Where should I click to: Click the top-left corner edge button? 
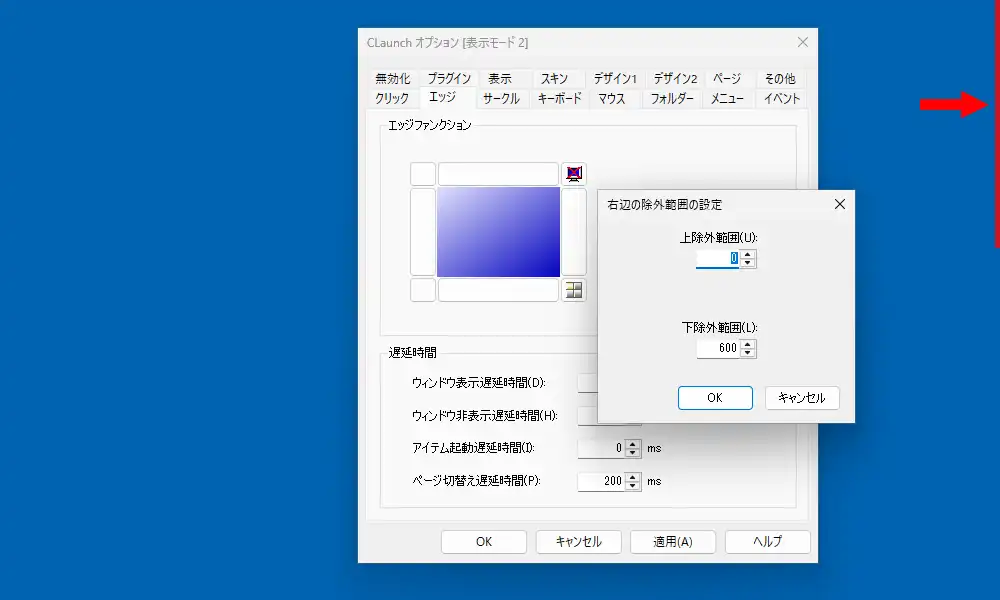point(422,173)
